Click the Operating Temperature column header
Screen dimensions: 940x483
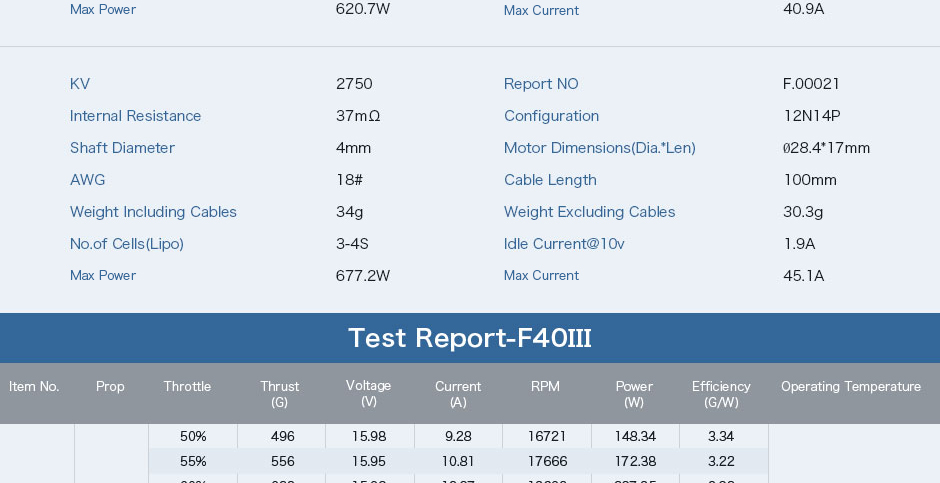click(x=851, y=387)
